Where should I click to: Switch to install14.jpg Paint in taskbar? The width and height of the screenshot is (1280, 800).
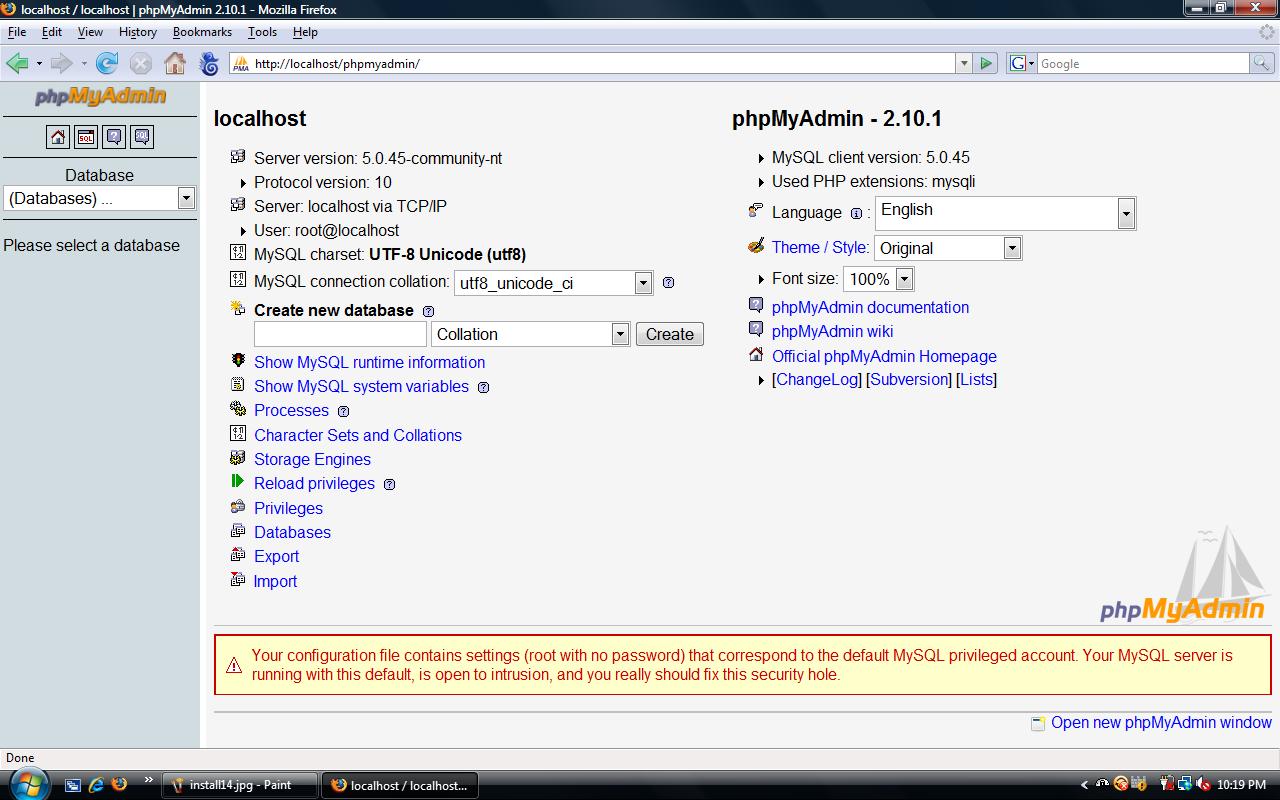pos(240,785)
